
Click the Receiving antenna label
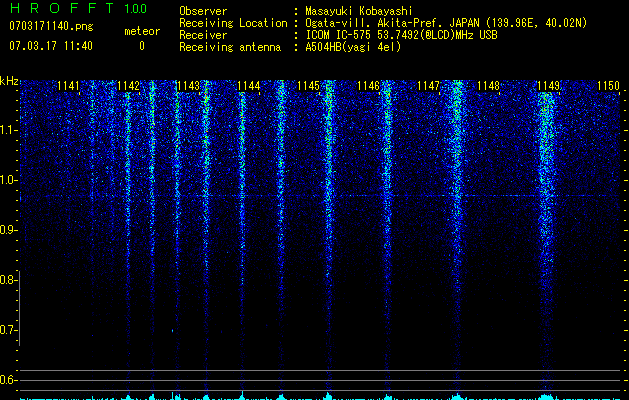pos(230,47)
